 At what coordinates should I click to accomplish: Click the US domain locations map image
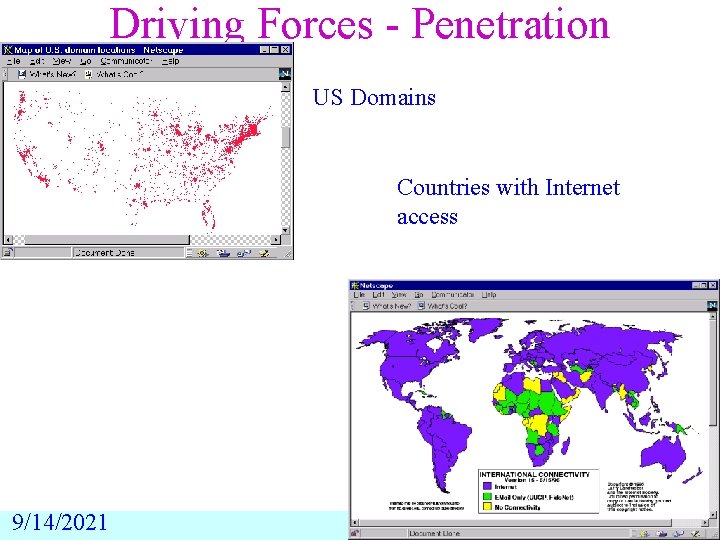(142, 158)
